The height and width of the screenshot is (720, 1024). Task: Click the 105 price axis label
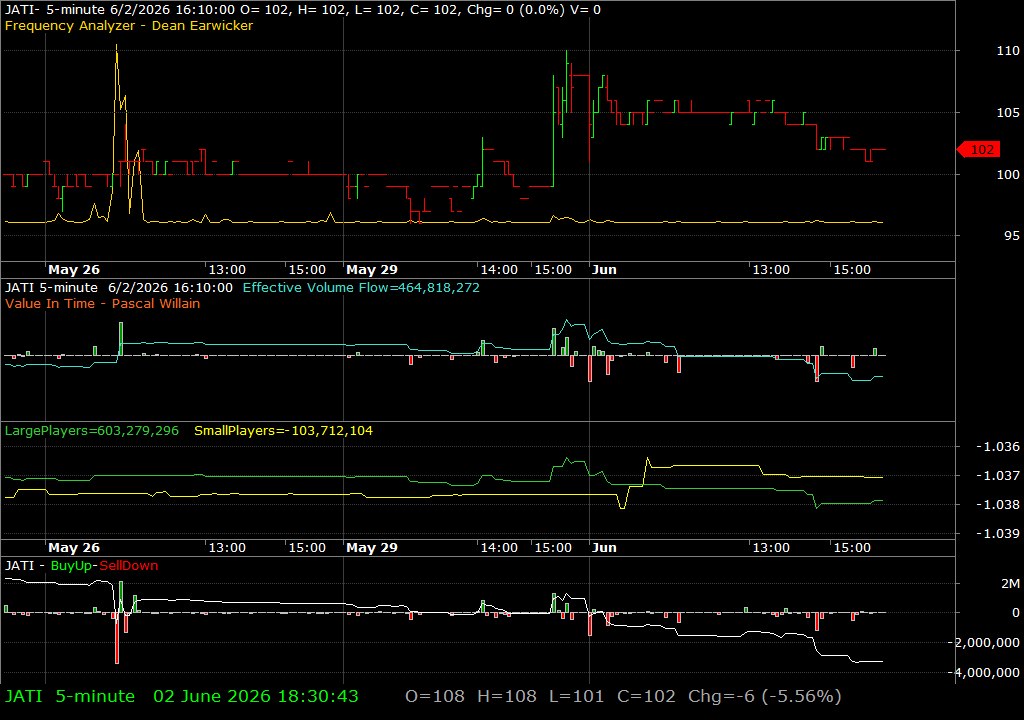pyautogui.click(x=1008, y=112)
